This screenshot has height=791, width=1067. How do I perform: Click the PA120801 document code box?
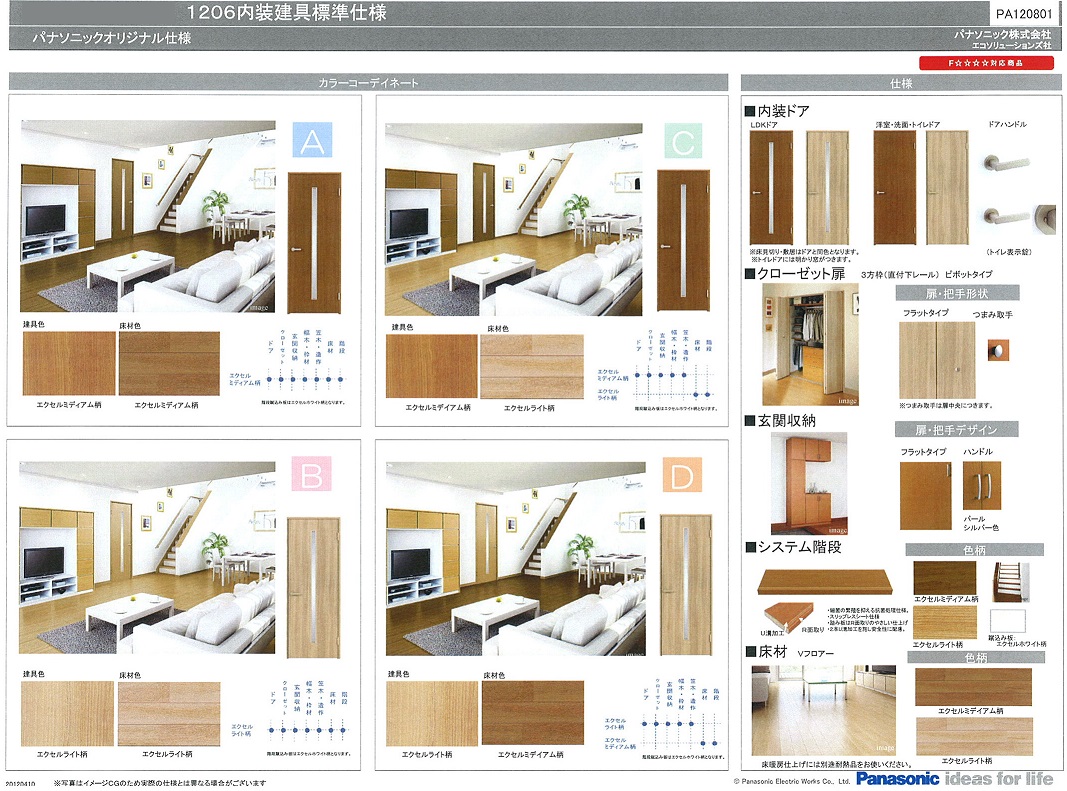[1024, 14]
